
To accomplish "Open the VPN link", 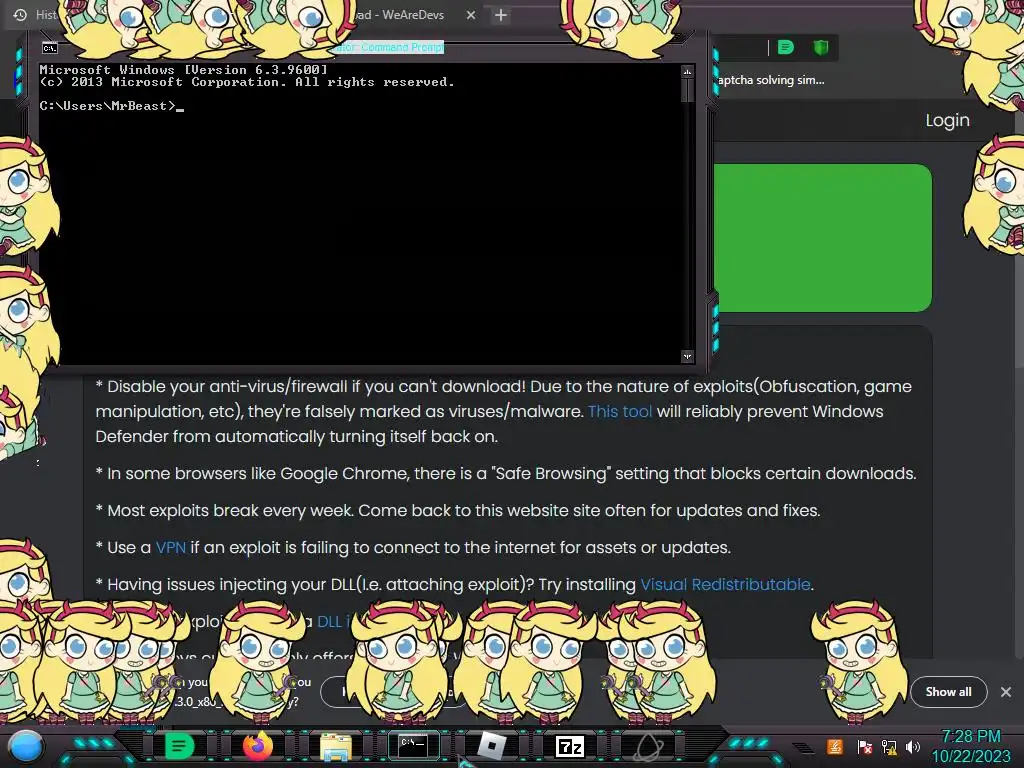I will click(170, 547).
